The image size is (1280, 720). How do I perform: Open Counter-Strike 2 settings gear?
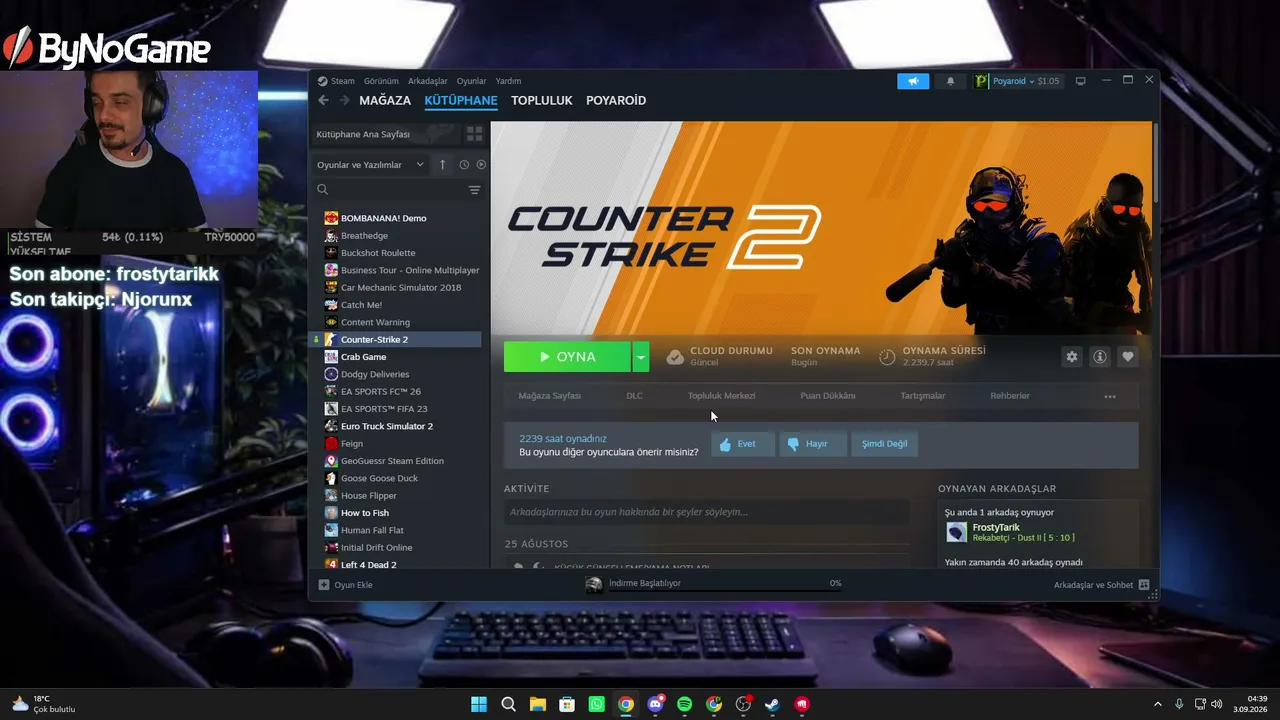[x=1072, y=357]
